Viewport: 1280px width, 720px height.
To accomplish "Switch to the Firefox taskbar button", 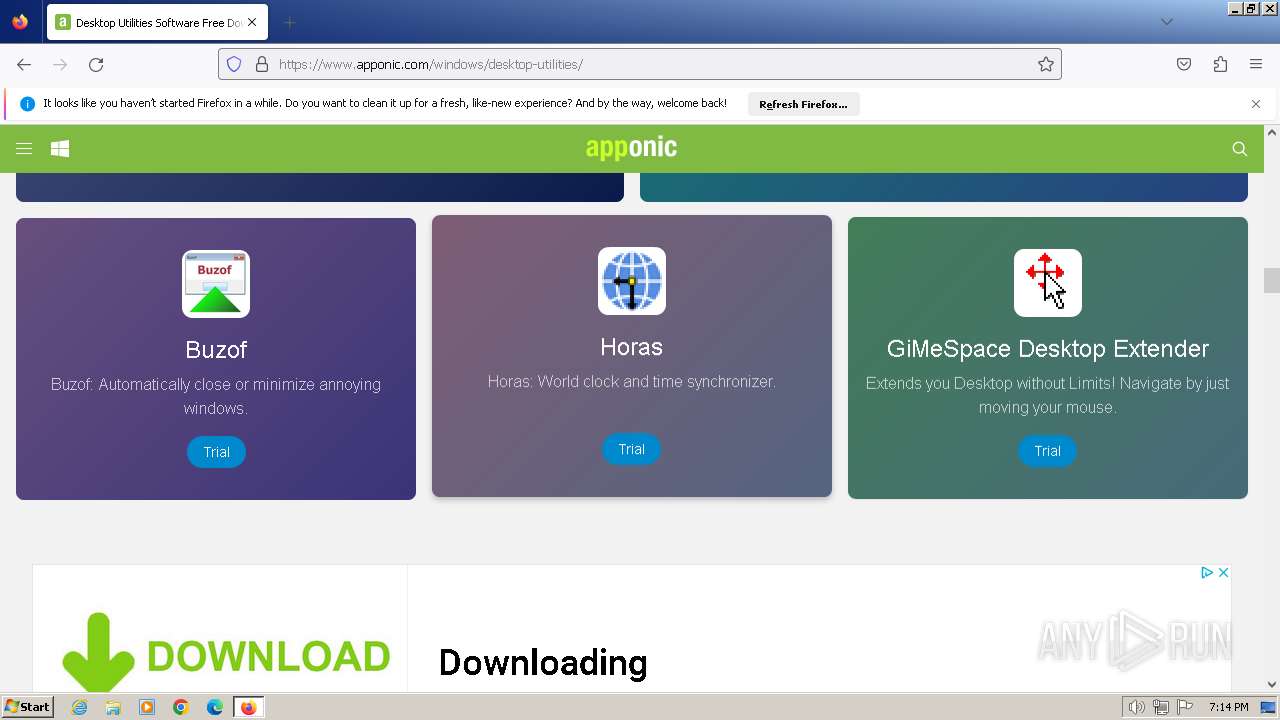I will [x=248, y=707].
